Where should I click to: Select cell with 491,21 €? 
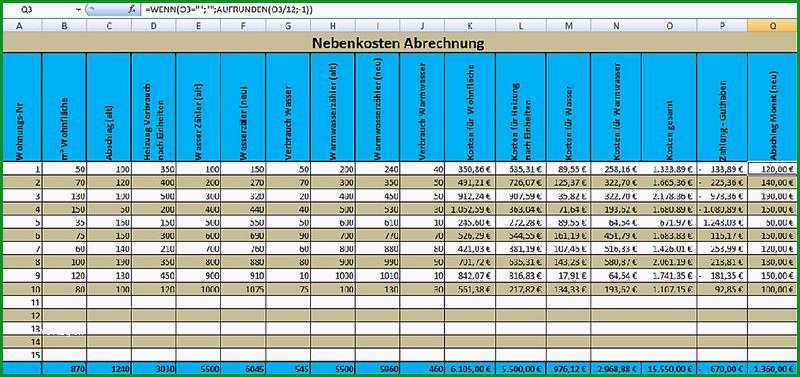tap(470, 182)
